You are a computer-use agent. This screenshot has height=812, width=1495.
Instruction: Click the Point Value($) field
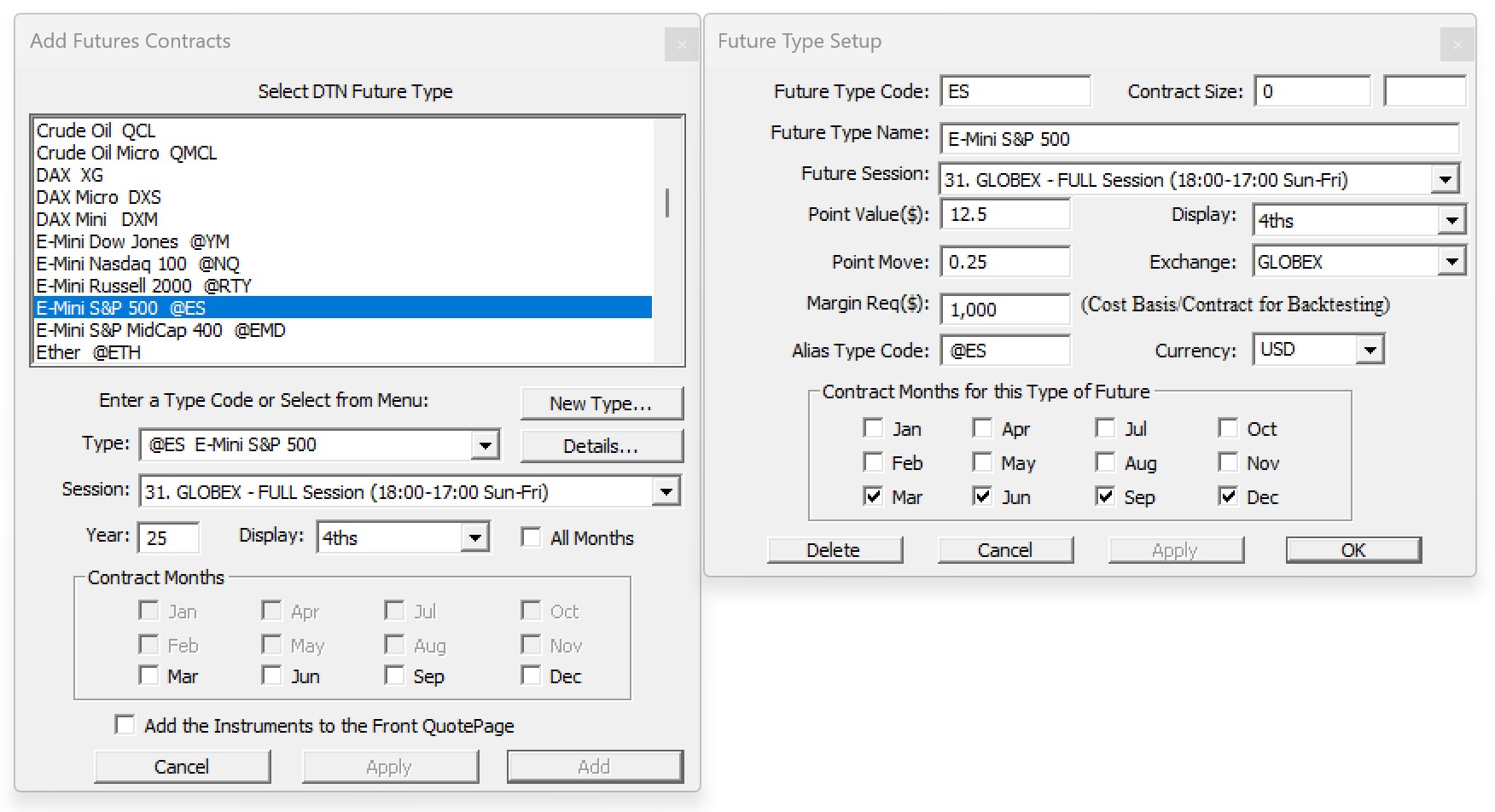coord(1005,214)
